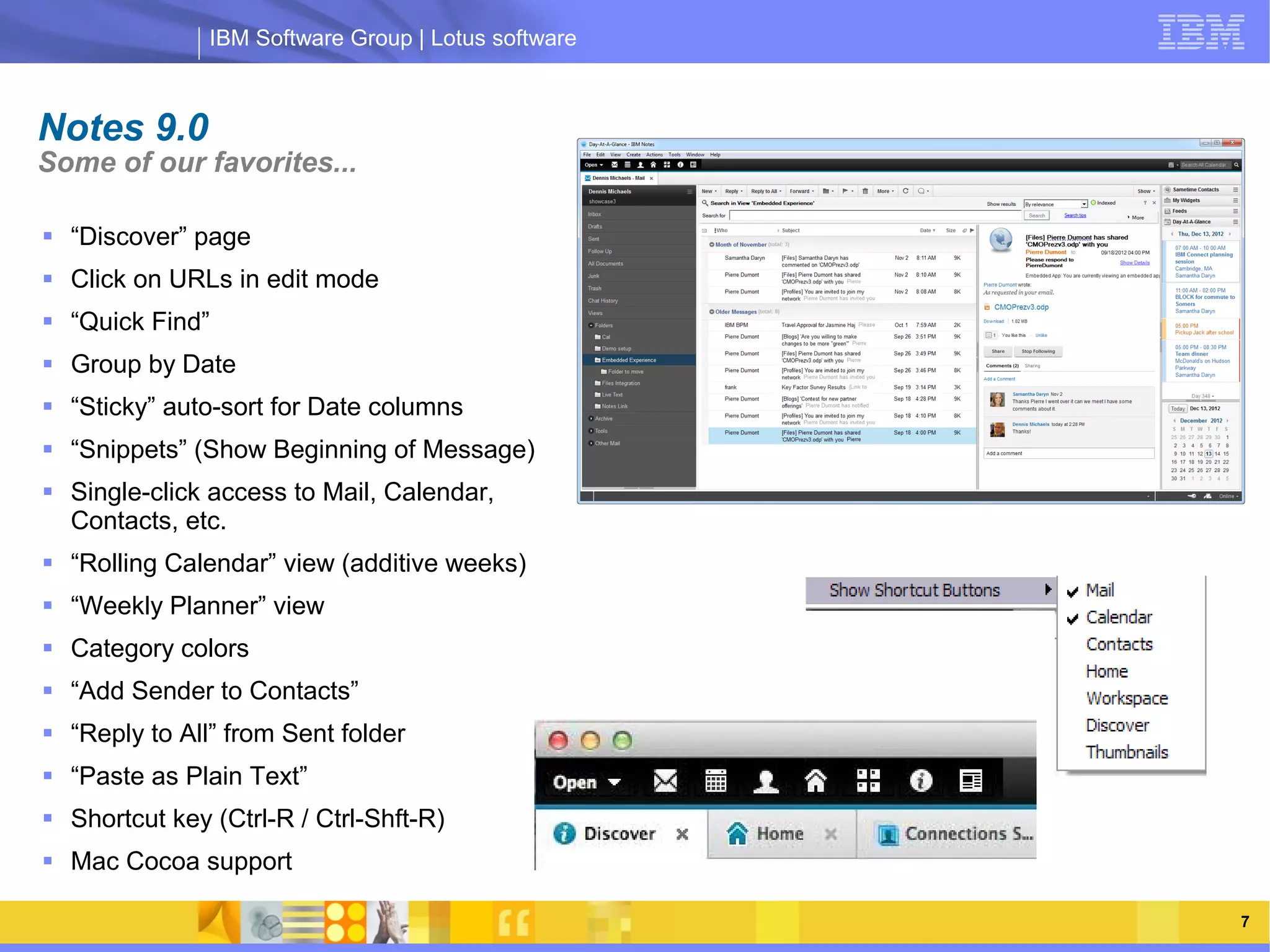This screenshot has height=952, width=1270.
Task: Click the sidebar menu icon beside Dennis Michaels
Action: point(690,192)
